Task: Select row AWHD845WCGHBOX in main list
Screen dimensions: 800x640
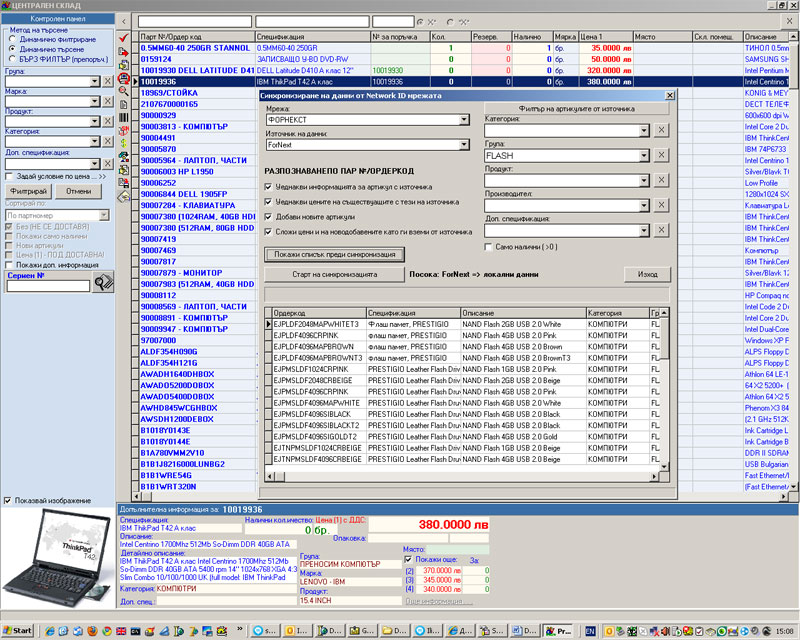Action: click(x=197, y=408)
